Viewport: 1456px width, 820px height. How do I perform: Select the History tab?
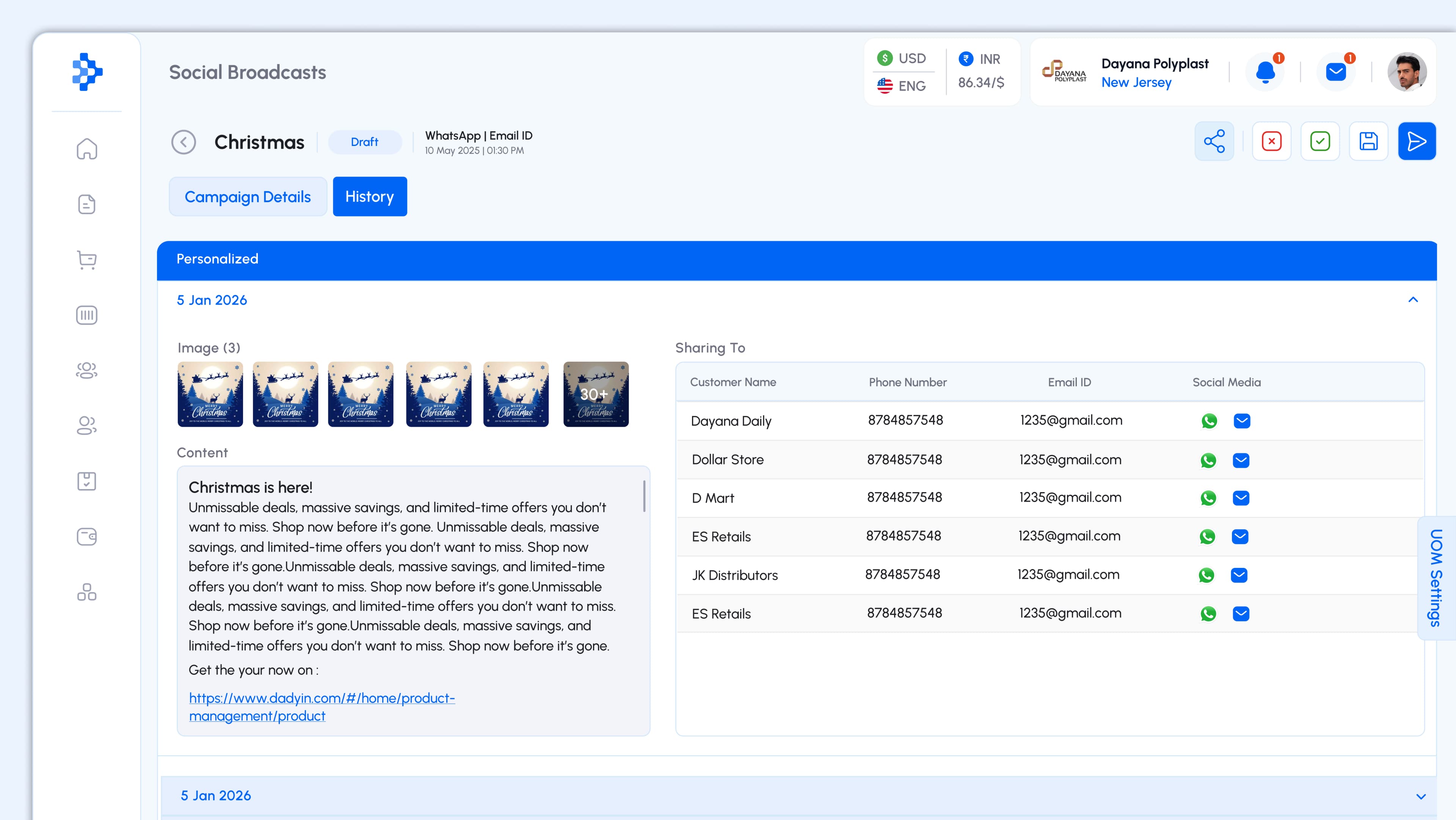(370, 197)
